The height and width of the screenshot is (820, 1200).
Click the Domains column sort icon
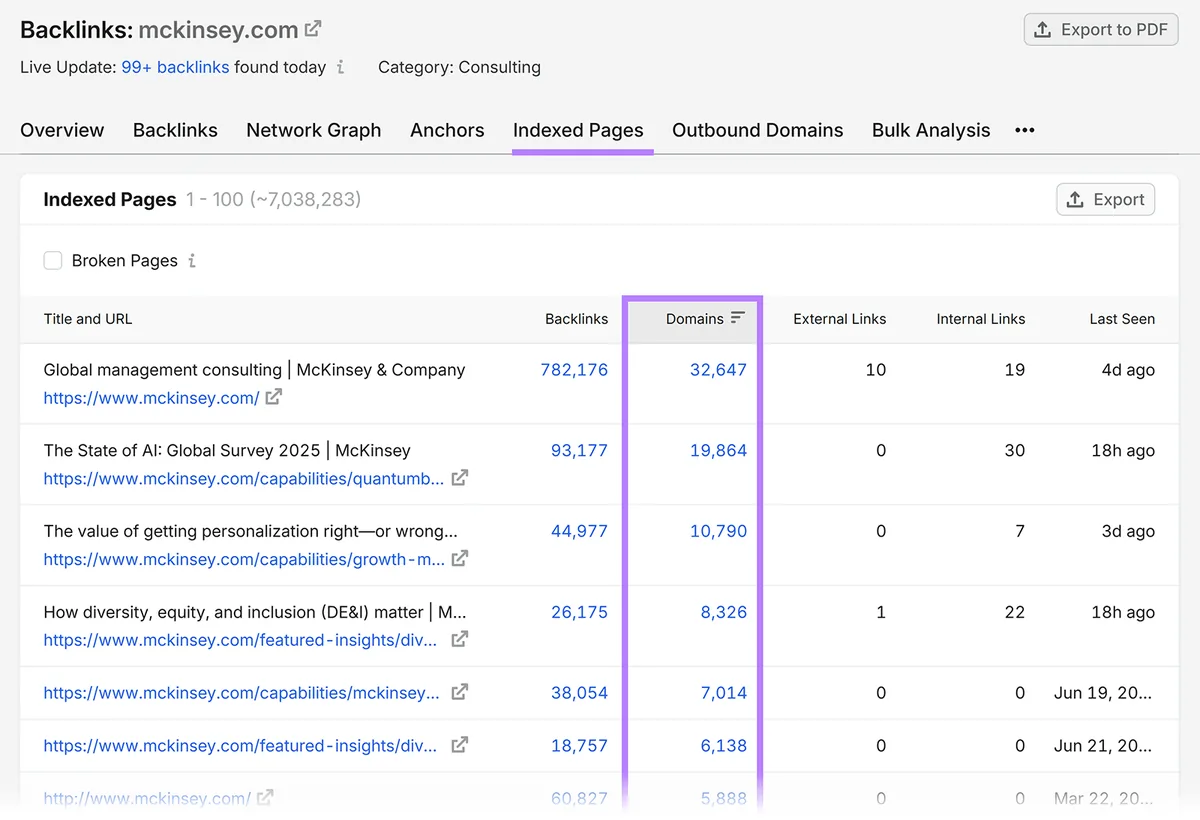coord(738,318)
